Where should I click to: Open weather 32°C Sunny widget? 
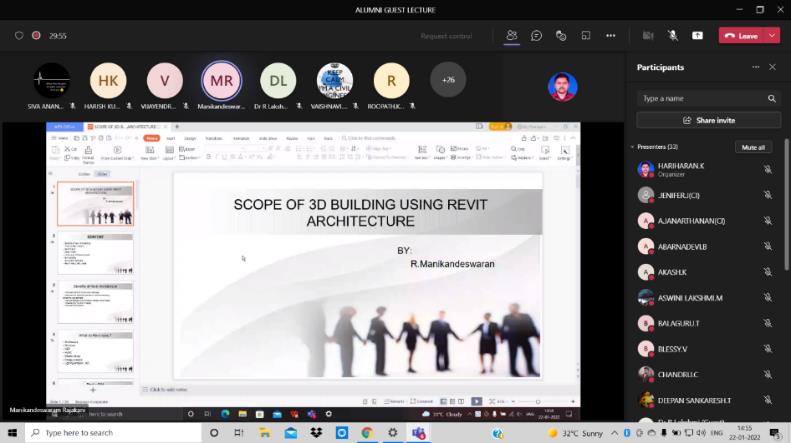coord(576,433)
